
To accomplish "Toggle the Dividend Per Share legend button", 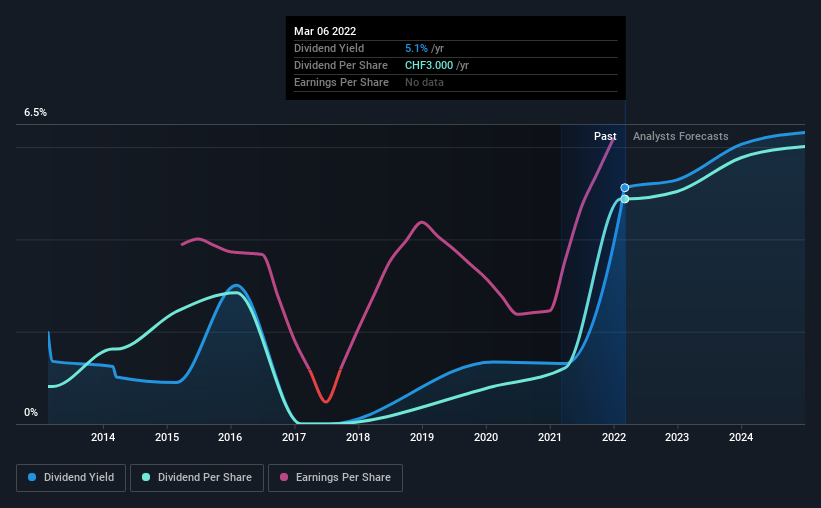I will [x=197, y=478].
